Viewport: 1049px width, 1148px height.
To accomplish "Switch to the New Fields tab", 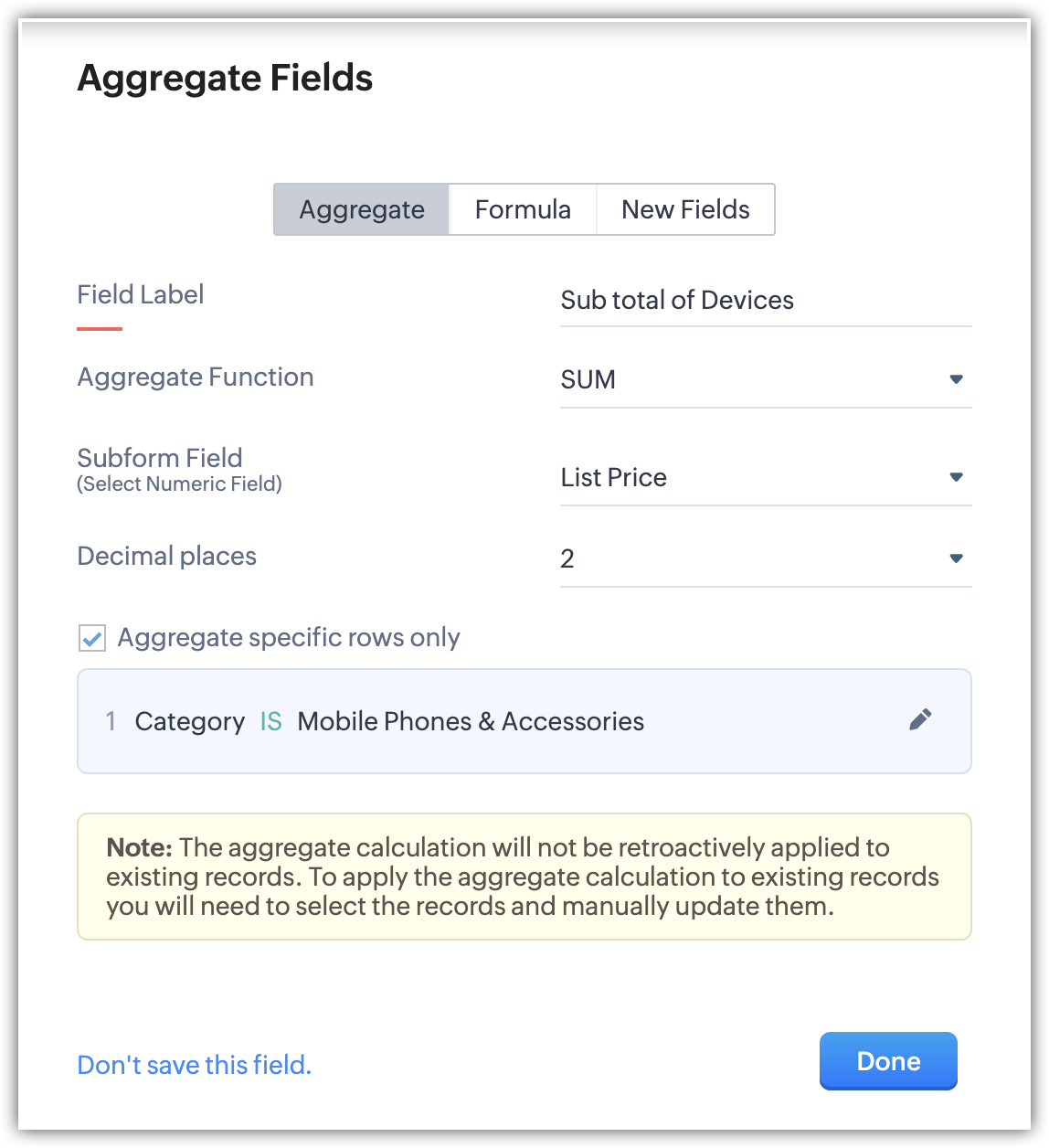I will 685,210.
